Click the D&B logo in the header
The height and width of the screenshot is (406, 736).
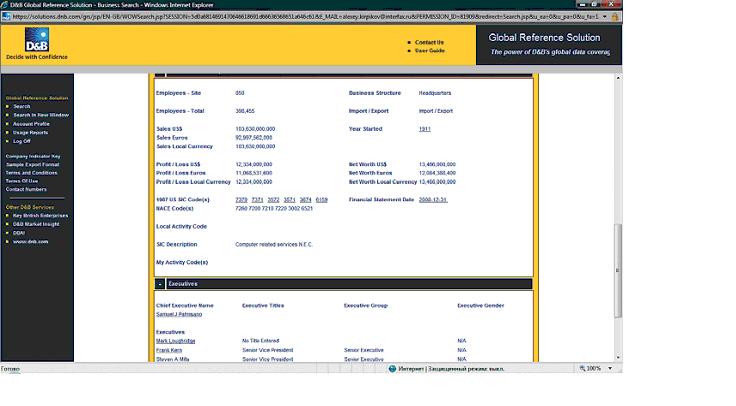tap(37, 39)
